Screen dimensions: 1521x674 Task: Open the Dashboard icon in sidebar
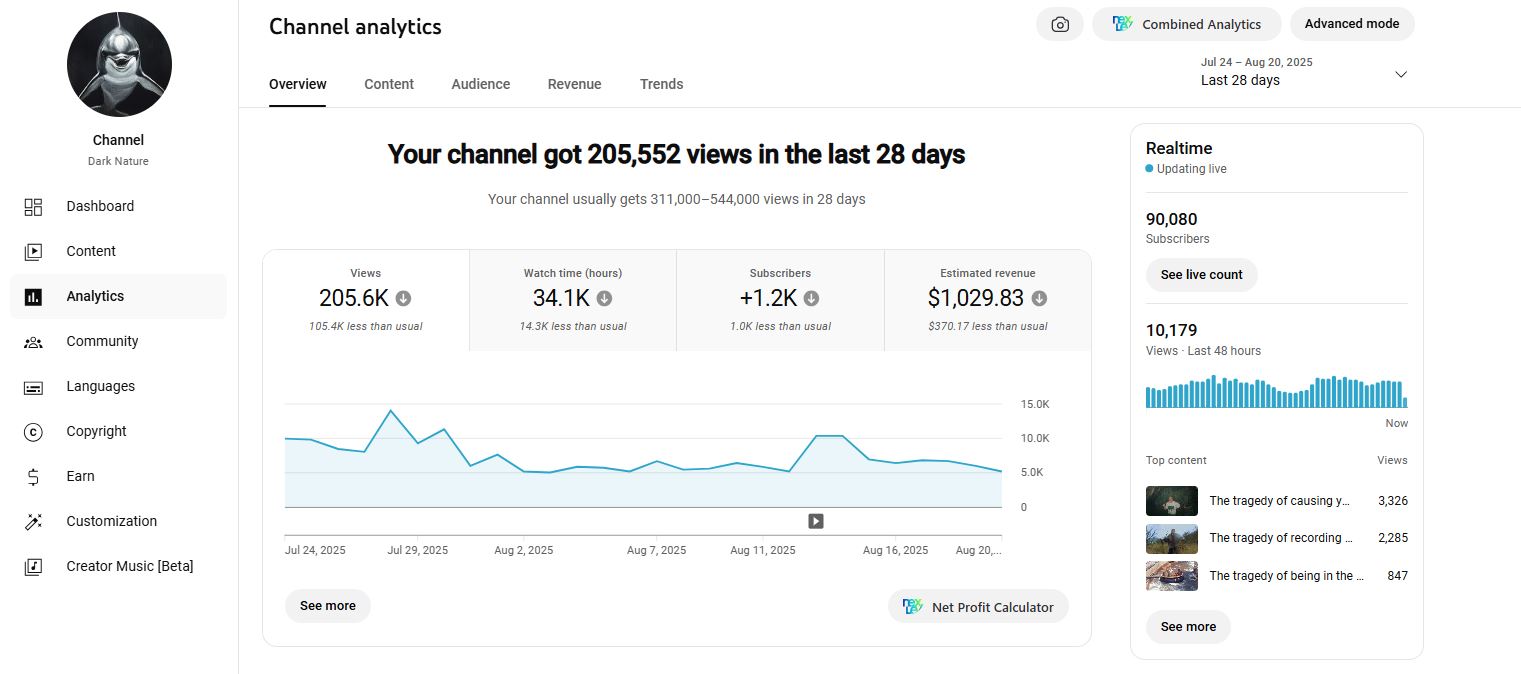point(33,207)
